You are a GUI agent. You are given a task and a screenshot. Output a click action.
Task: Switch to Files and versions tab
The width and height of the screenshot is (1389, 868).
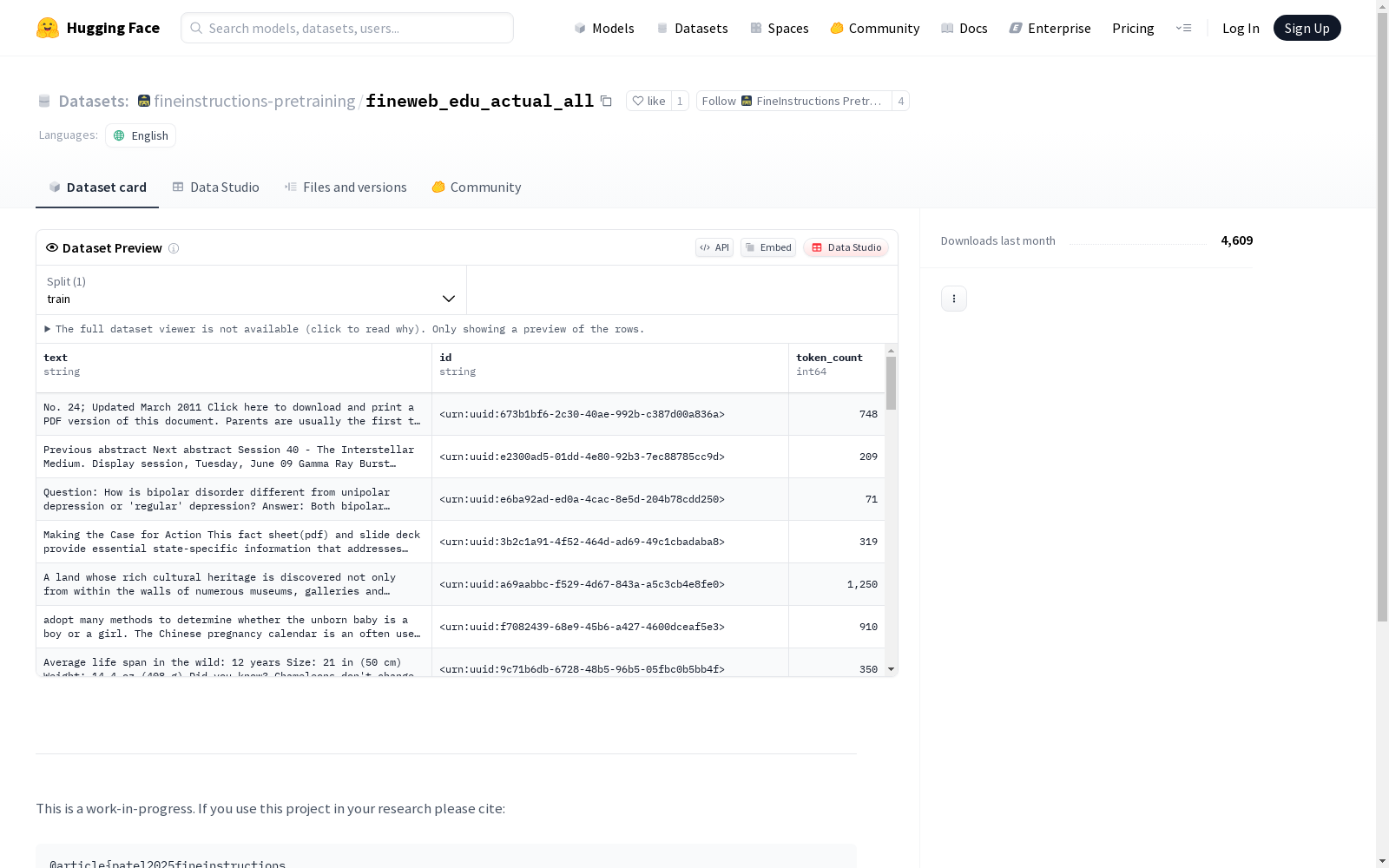[346, 187]
